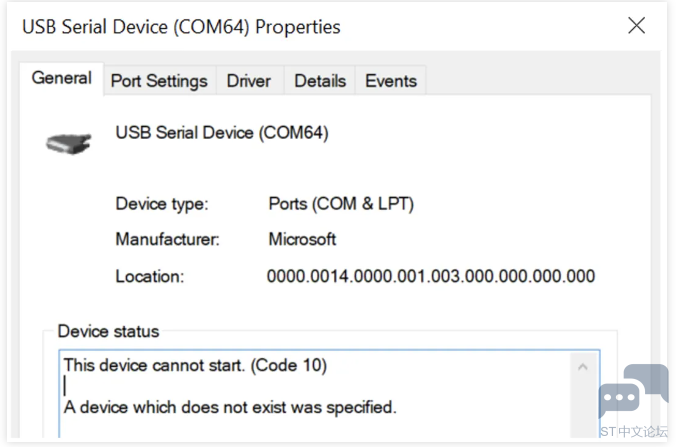Click the Manufacturer value Microsoft

(302, 239)
